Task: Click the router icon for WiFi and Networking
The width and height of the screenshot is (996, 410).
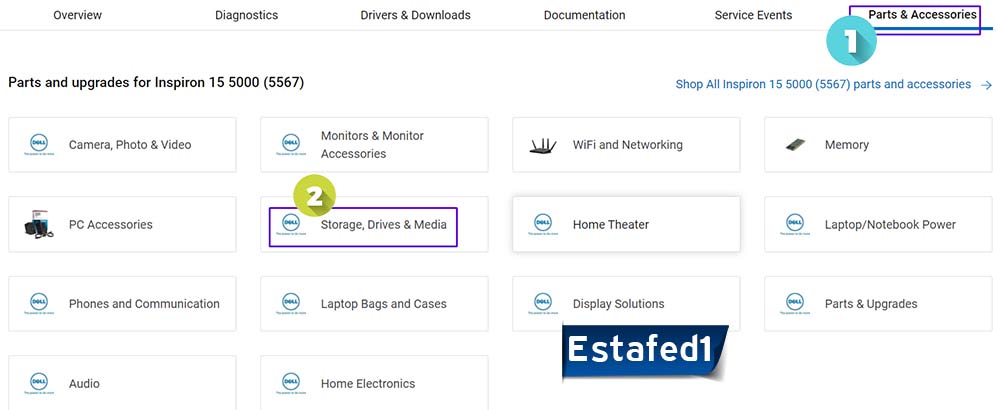Action: tap(542, 146)
